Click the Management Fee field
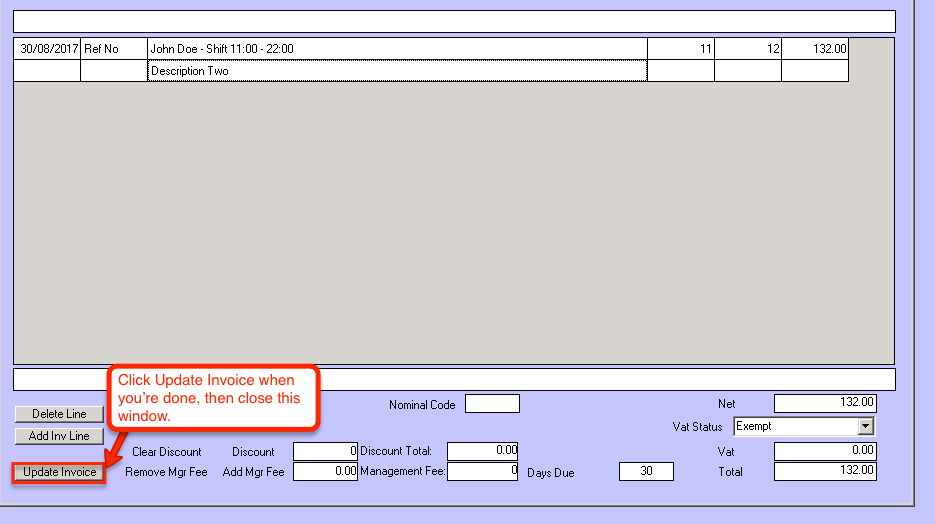 tap(482, 471)
